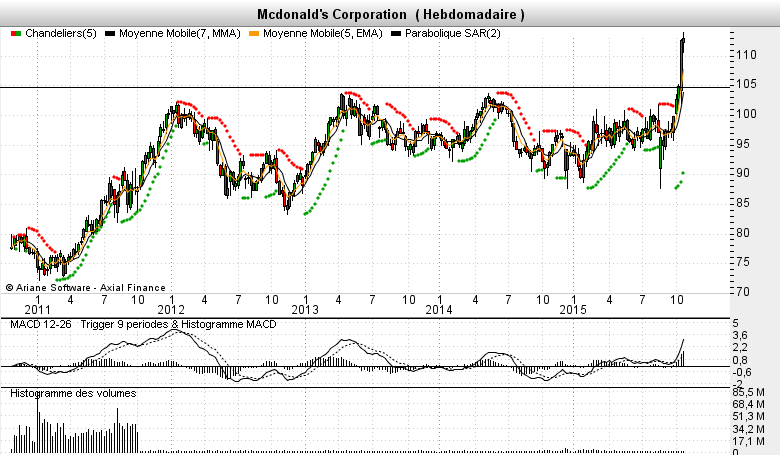Image resolution: width=780 pixels, height=455 pixels.
Task: Click the 0,8 MACD axis value
Action: pos(740,361)
